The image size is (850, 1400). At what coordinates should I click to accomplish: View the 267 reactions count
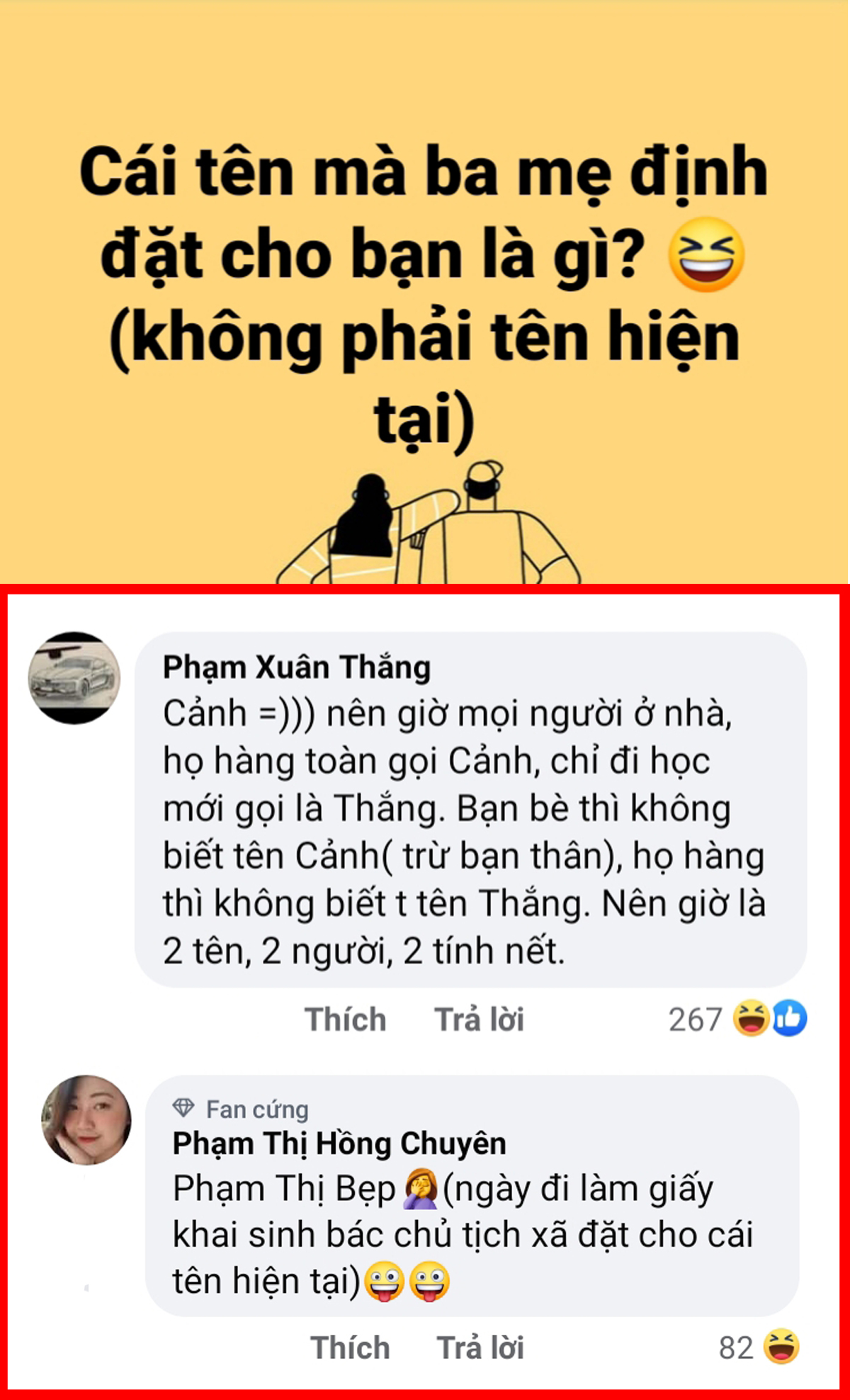point(695,1020)
